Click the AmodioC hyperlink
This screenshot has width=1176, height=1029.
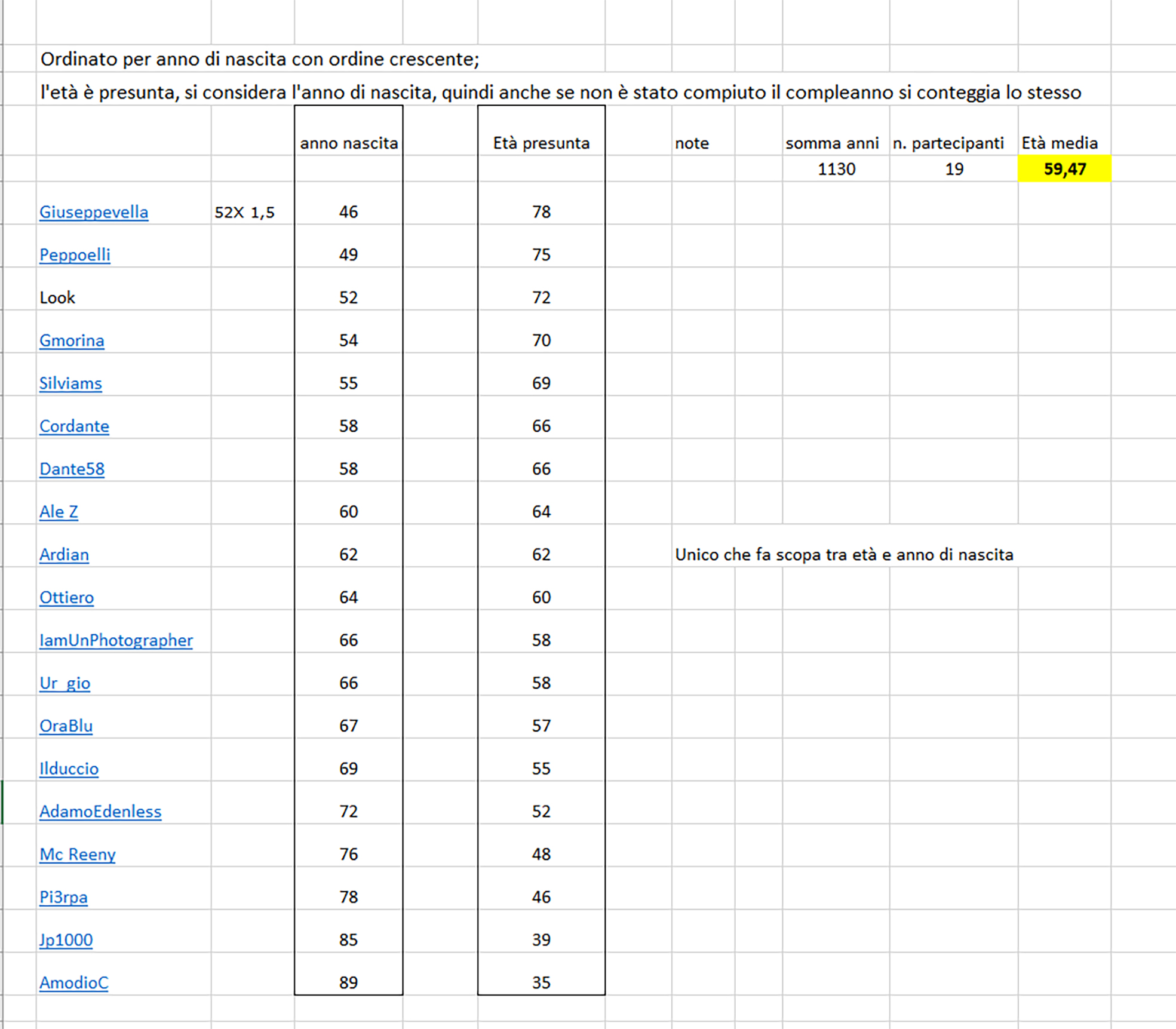(73, 983)
